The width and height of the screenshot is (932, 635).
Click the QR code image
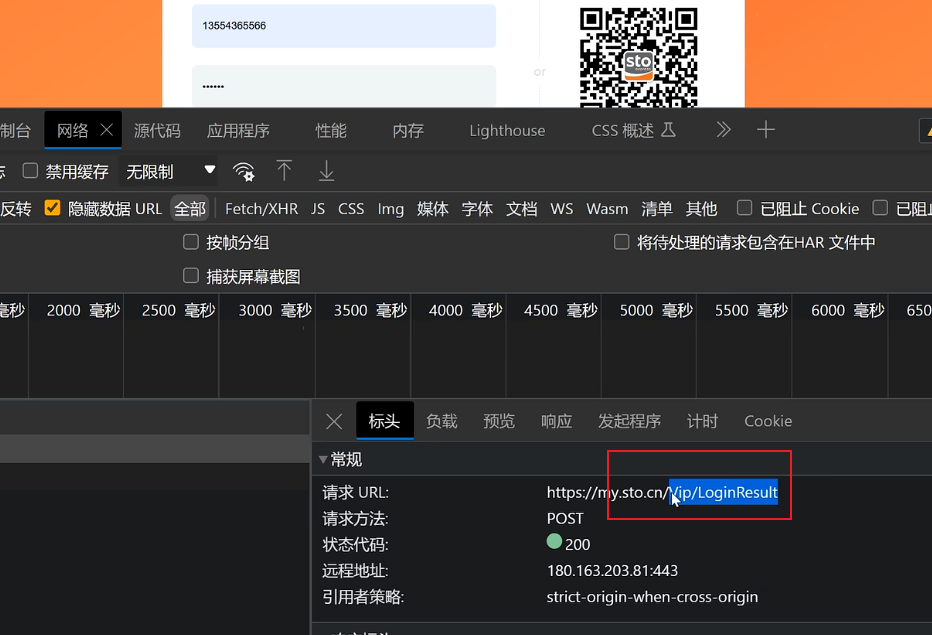tap(638, 56)
